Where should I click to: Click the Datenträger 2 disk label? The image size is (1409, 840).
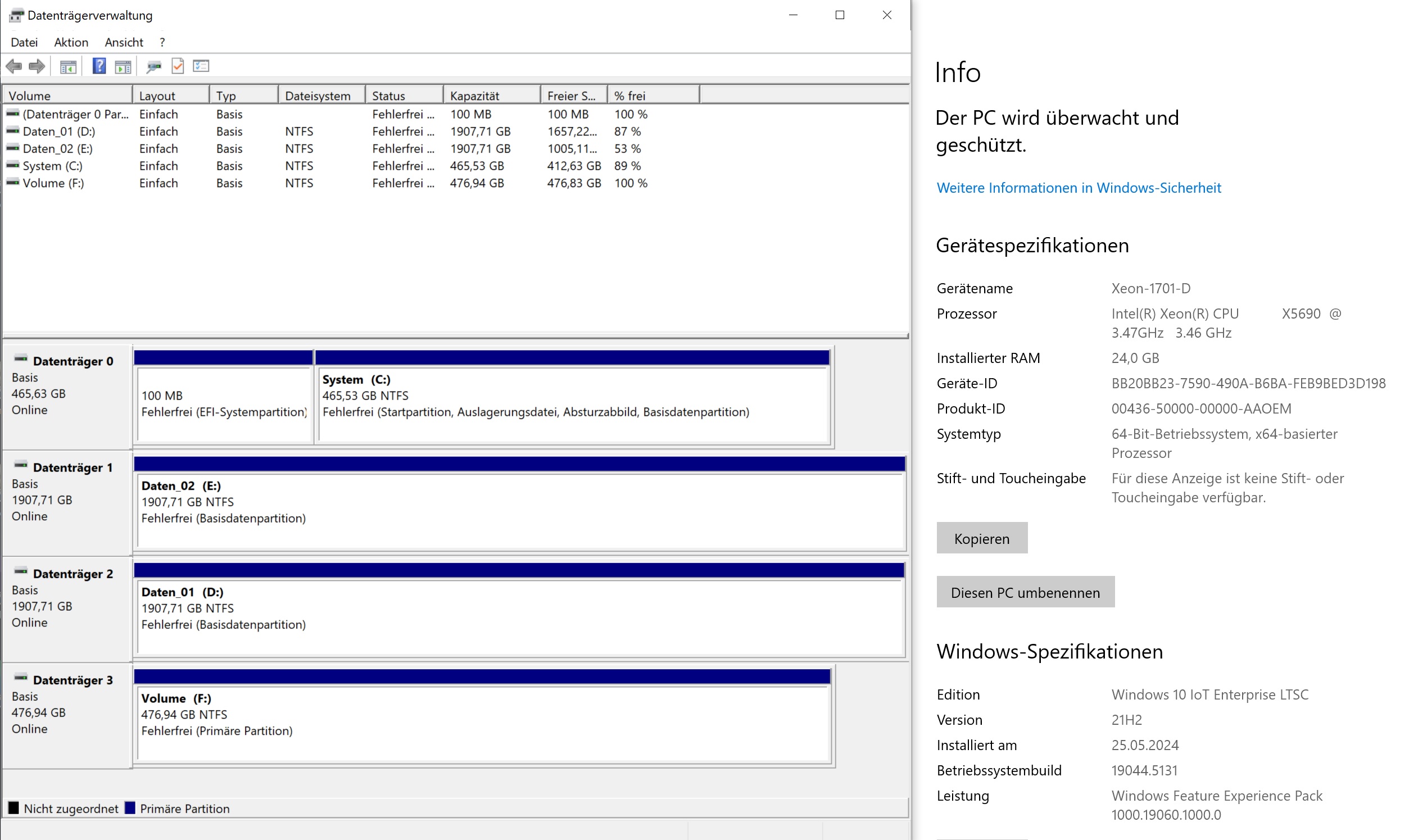(x=73, y=574)
